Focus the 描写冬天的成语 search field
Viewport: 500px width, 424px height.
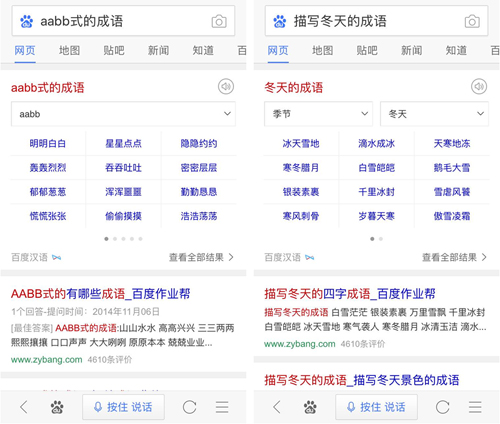click(x=376, y=21)
